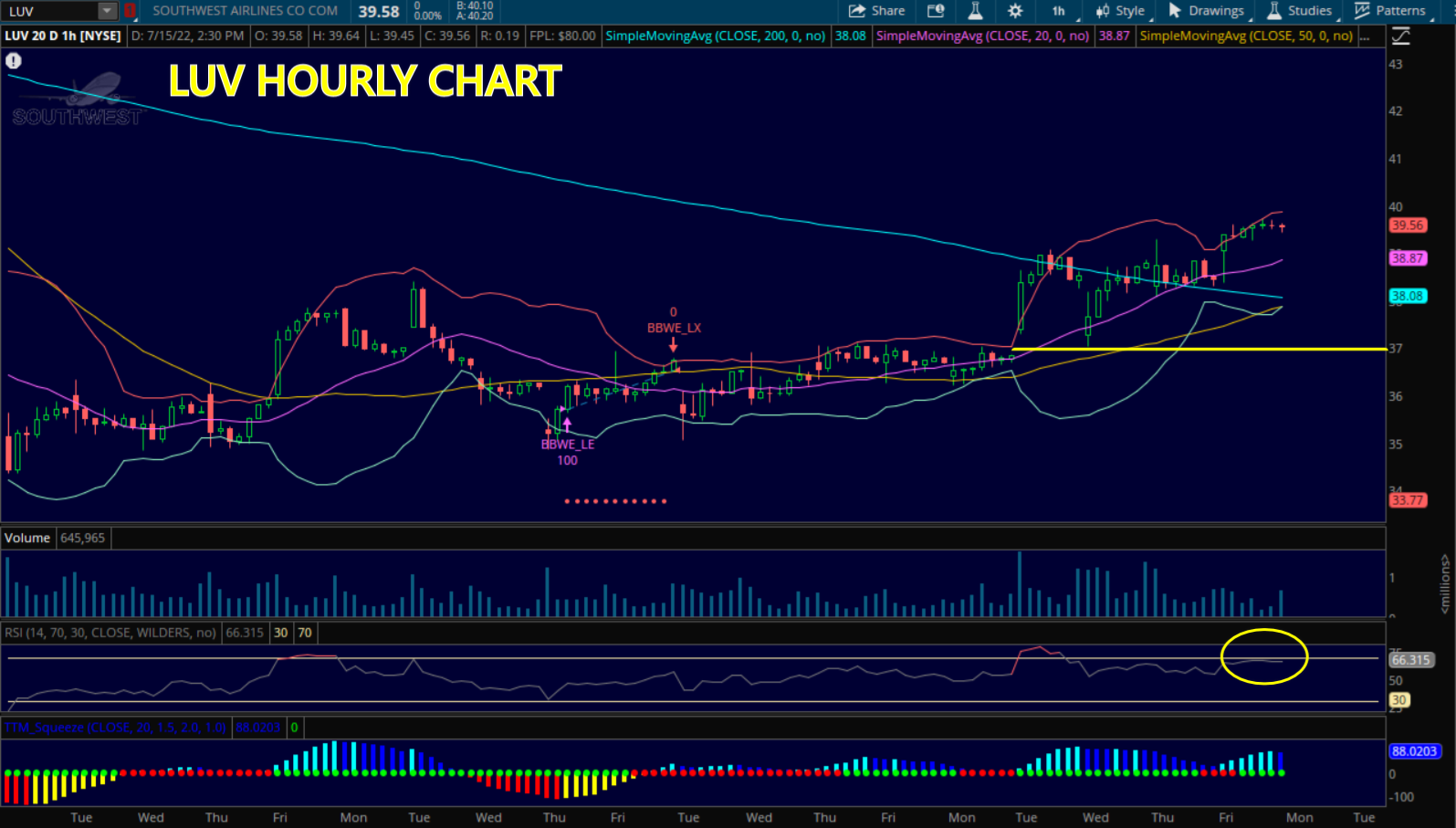
Task: Click the 645,965 volume value
Action: point(83,538)
